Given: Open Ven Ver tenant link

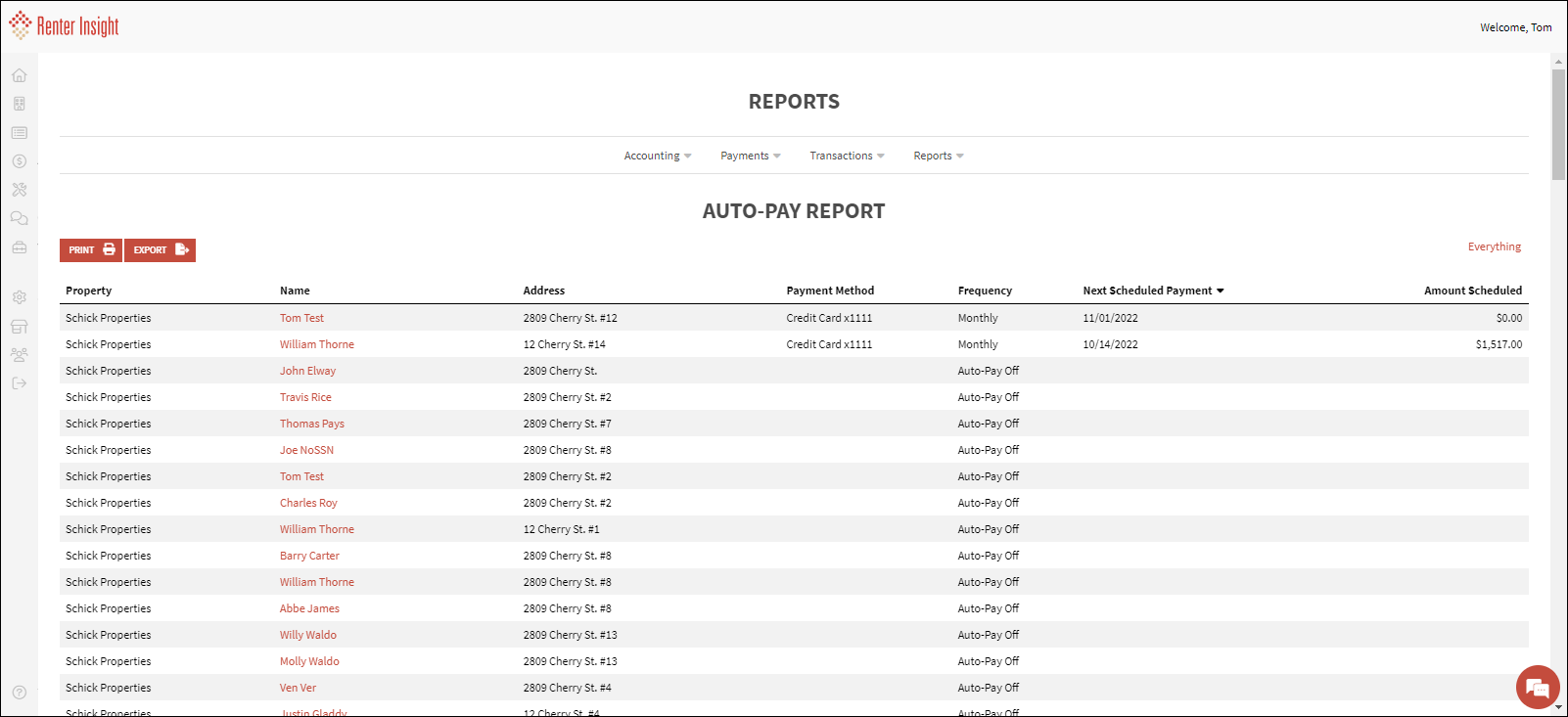Looking at the screenshot, I should point(298,688).
